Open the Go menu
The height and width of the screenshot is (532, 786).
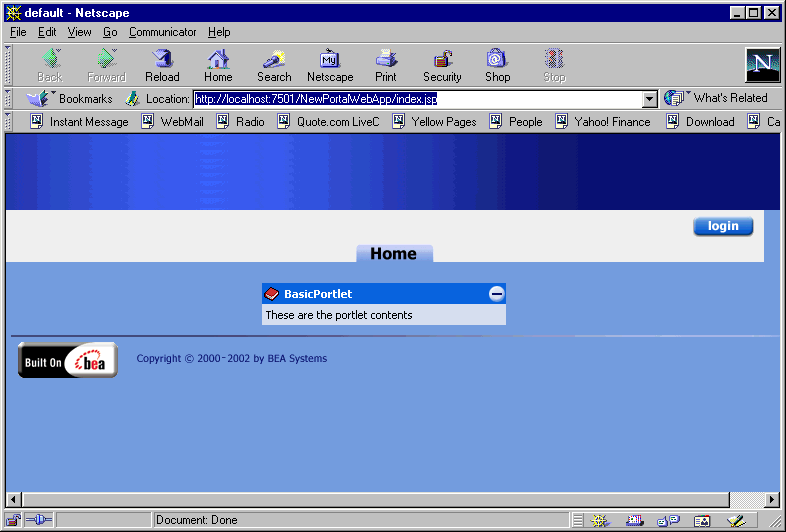click(110, 32)
